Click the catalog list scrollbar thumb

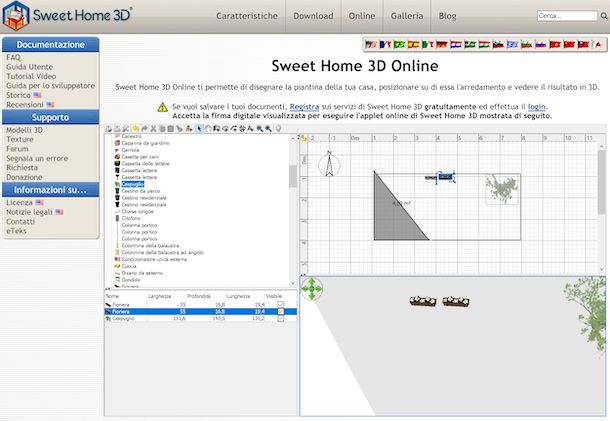coord(293,176)
